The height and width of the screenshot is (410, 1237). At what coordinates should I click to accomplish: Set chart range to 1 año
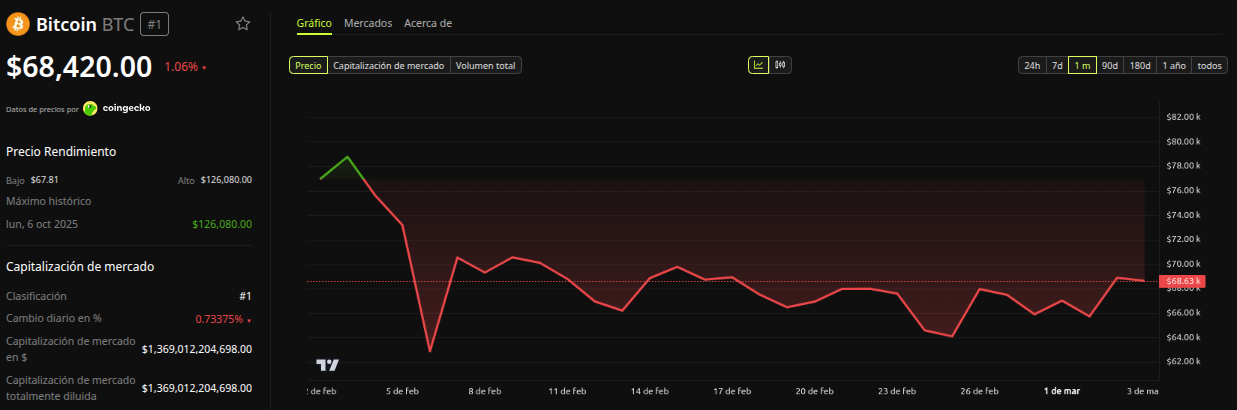1174,65
